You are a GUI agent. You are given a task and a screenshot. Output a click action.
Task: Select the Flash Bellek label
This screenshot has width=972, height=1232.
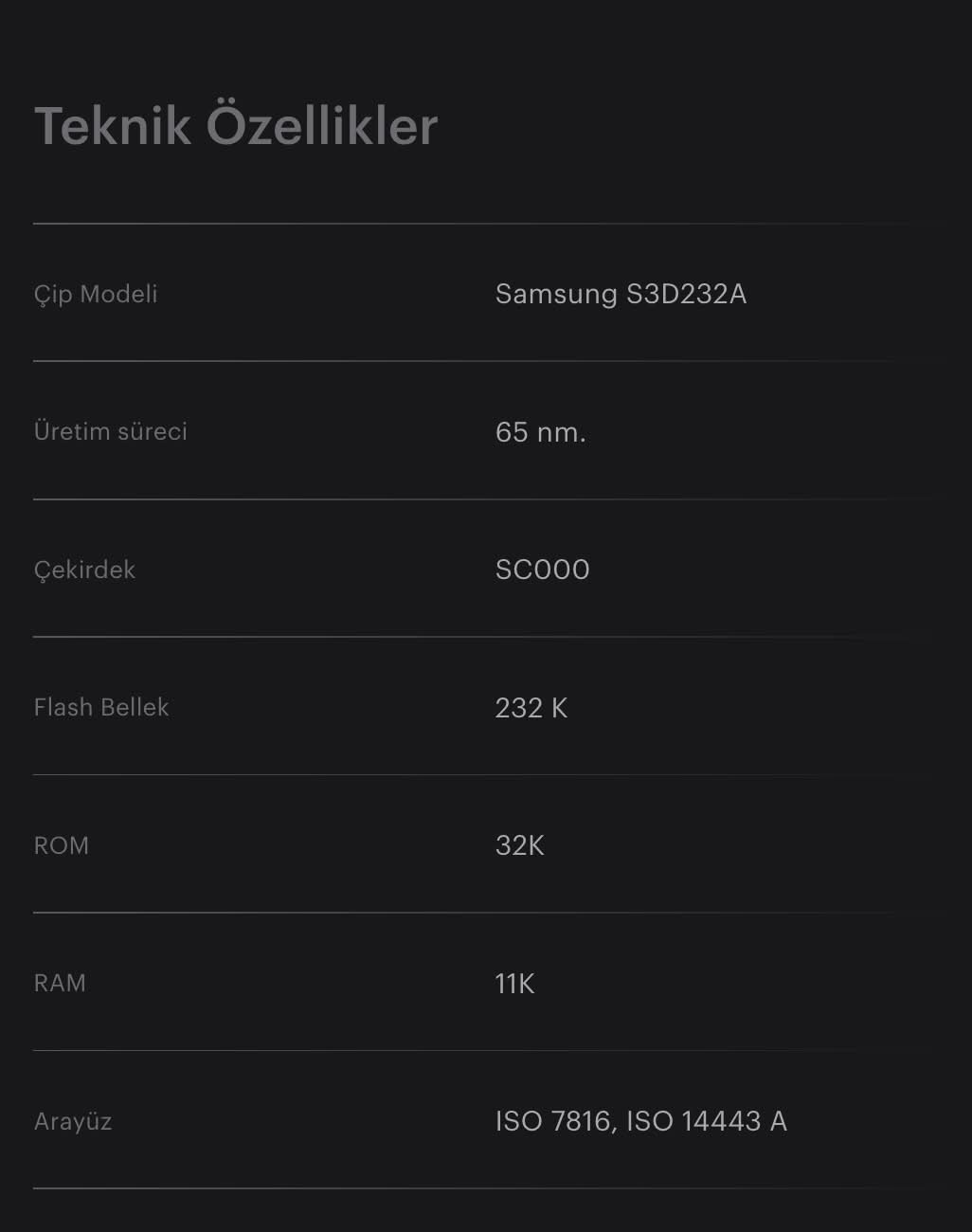(x=100, y=707)
